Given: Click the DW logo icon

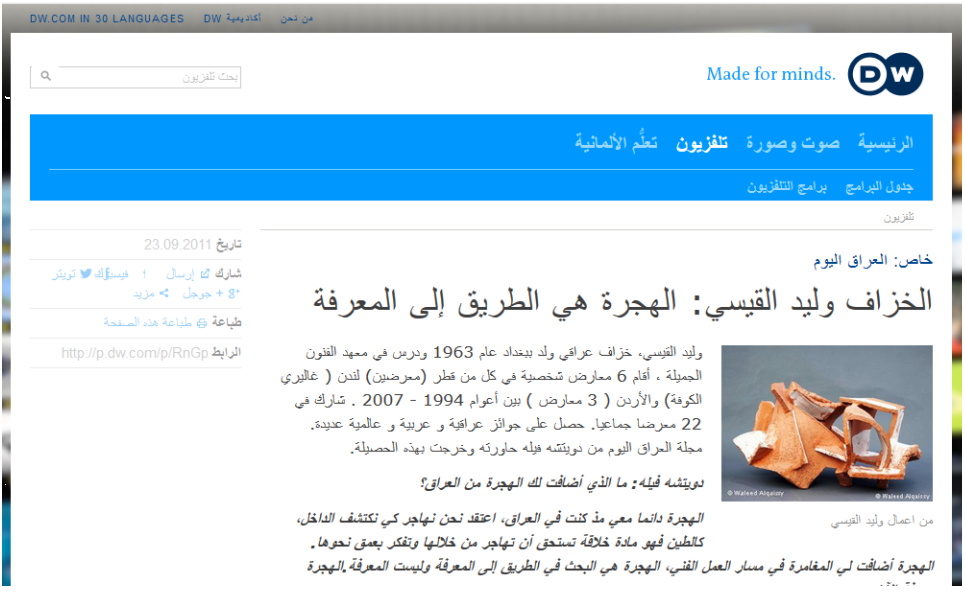Looking at the screenshot, I should coord(885,75).
